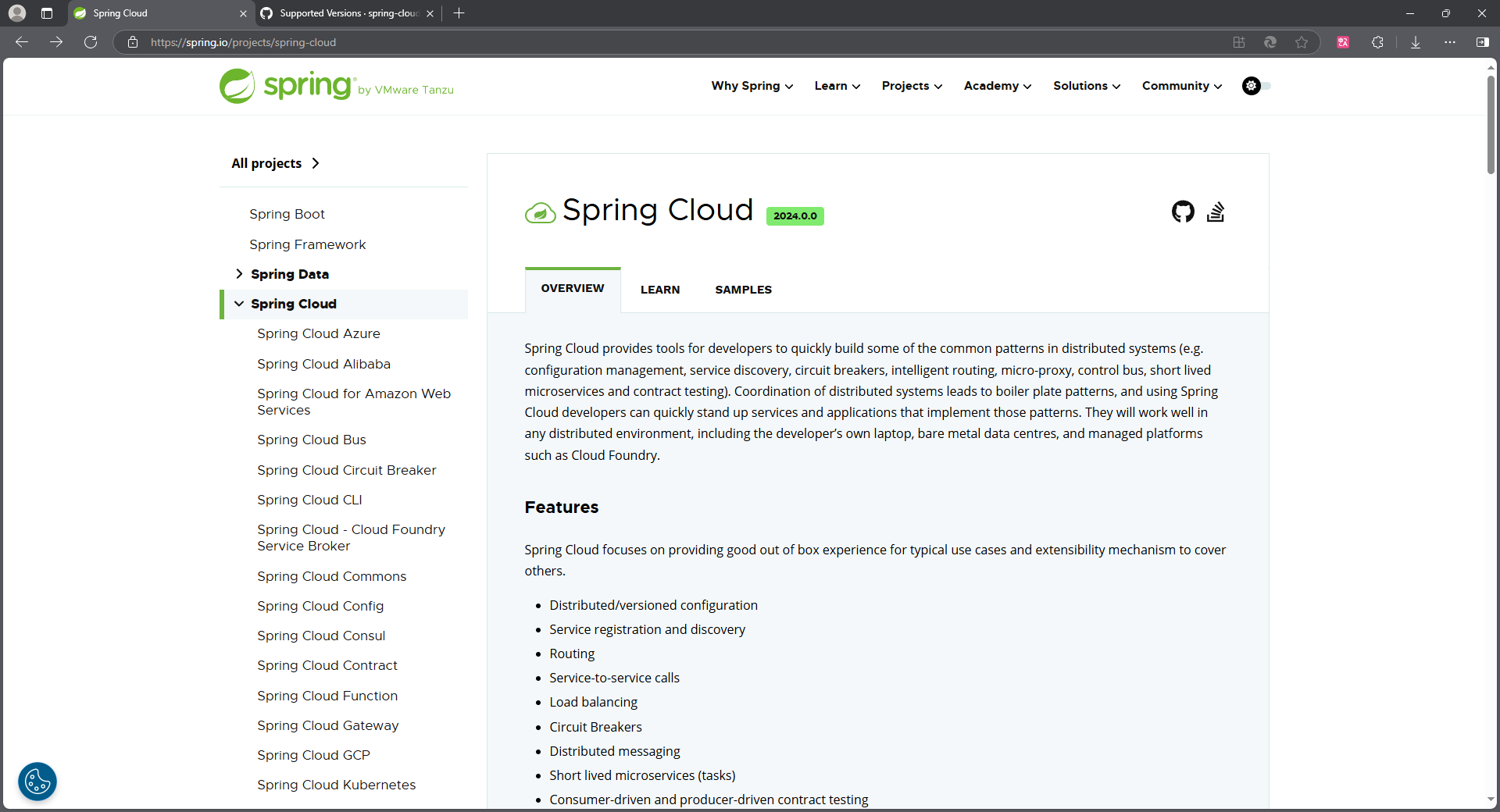Click the Copilot icon next to the address bar
The width and height of the screenshot is (1500, 812).
click(1270, 42)
